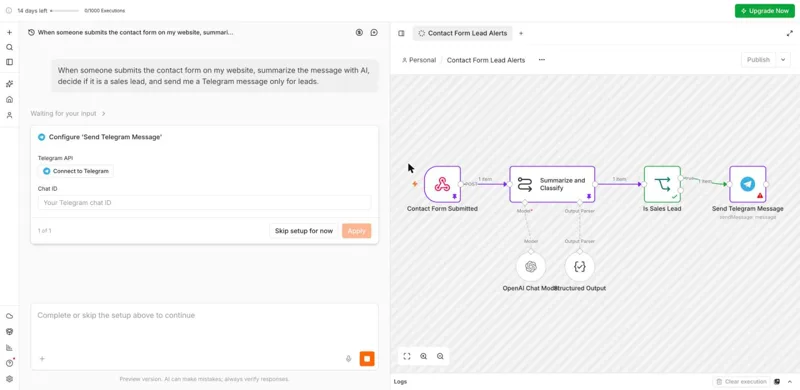Image resolution: width=800 pixels, height=390 pixels.
Task: Click the '0/1000 Executions' text
Action: coord(105,10)
